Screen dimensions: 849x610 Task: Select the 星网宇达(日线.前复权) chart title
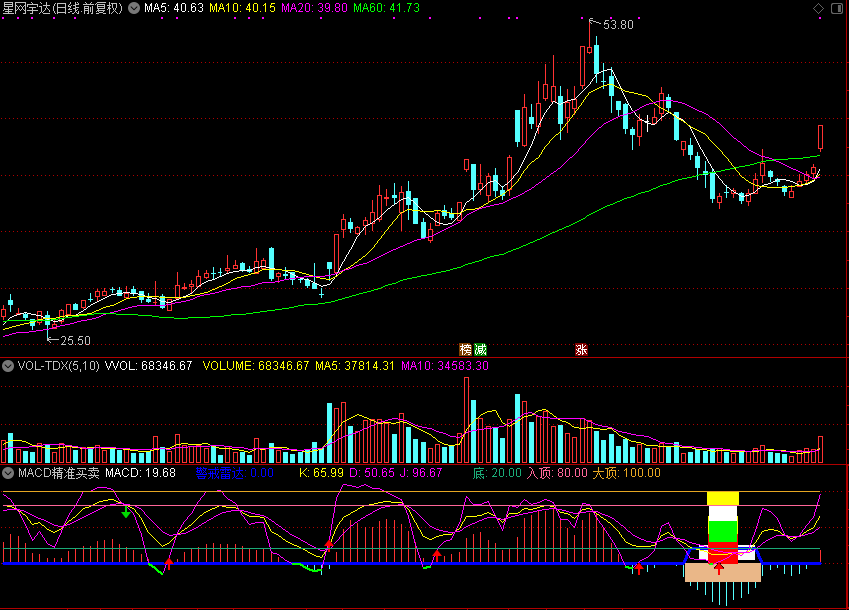tap(63, 8)
